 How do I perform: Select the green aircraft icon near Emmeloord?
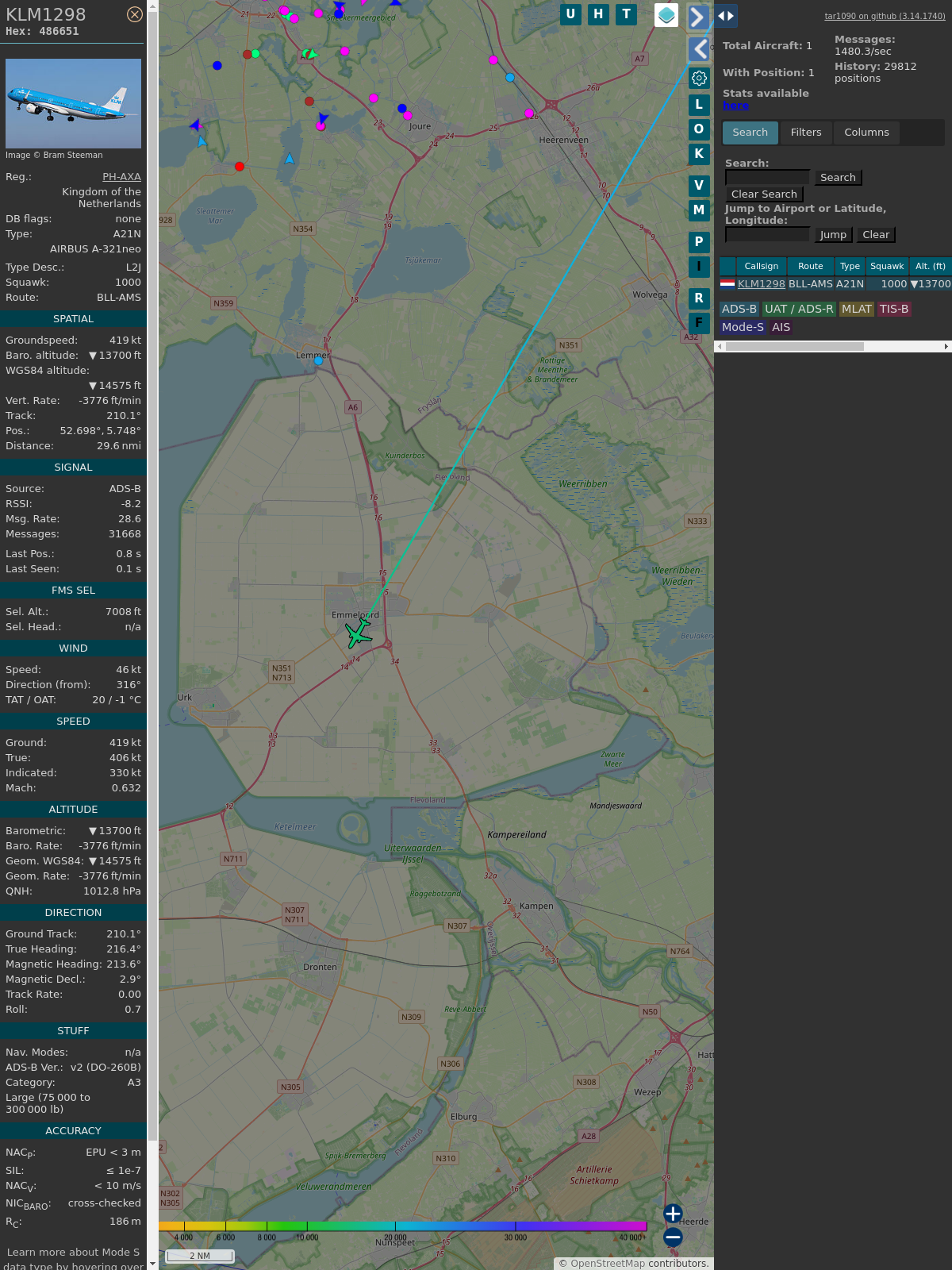tap(359, 633)
